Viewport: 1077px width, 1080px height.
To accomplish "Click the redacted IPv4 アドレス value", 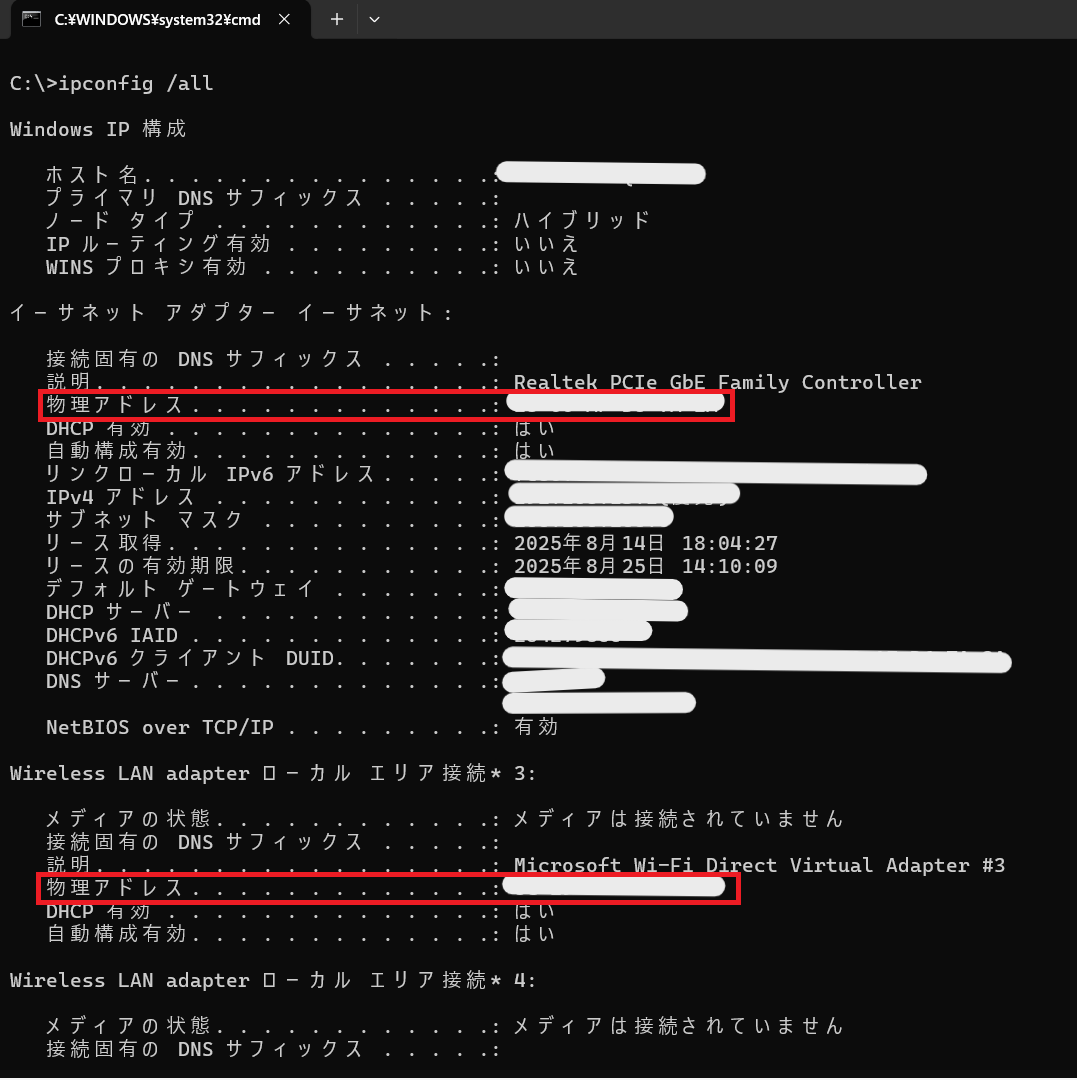I will 624,494.
